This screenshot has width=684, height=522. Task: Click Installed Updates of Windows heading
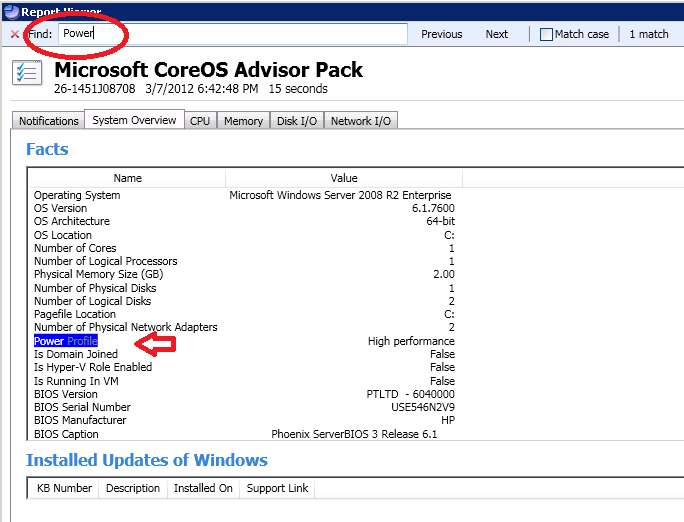(147, 460)
